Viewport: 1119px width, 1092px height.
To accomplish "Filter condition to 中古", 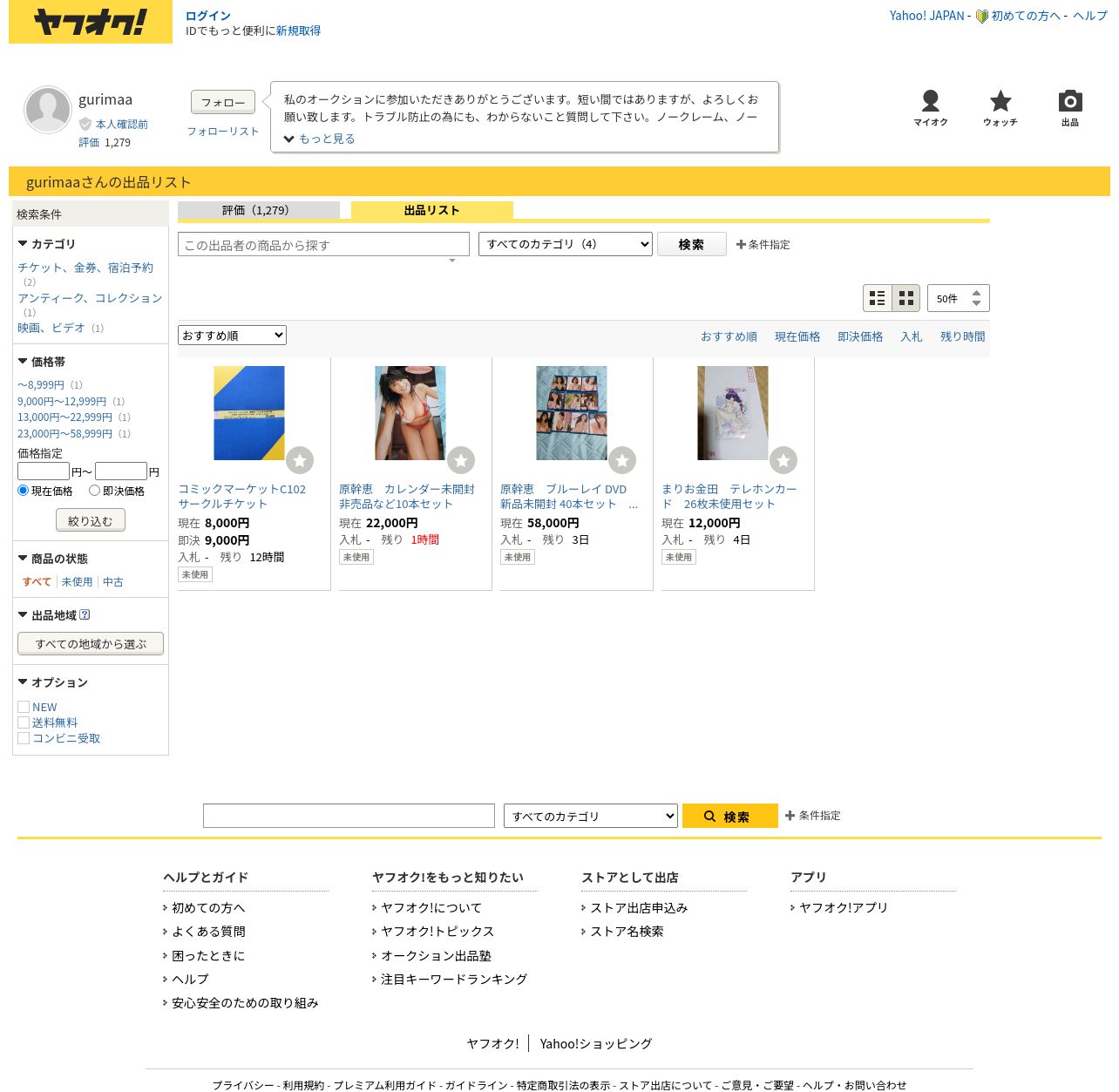I will click(x=113, y=581).
